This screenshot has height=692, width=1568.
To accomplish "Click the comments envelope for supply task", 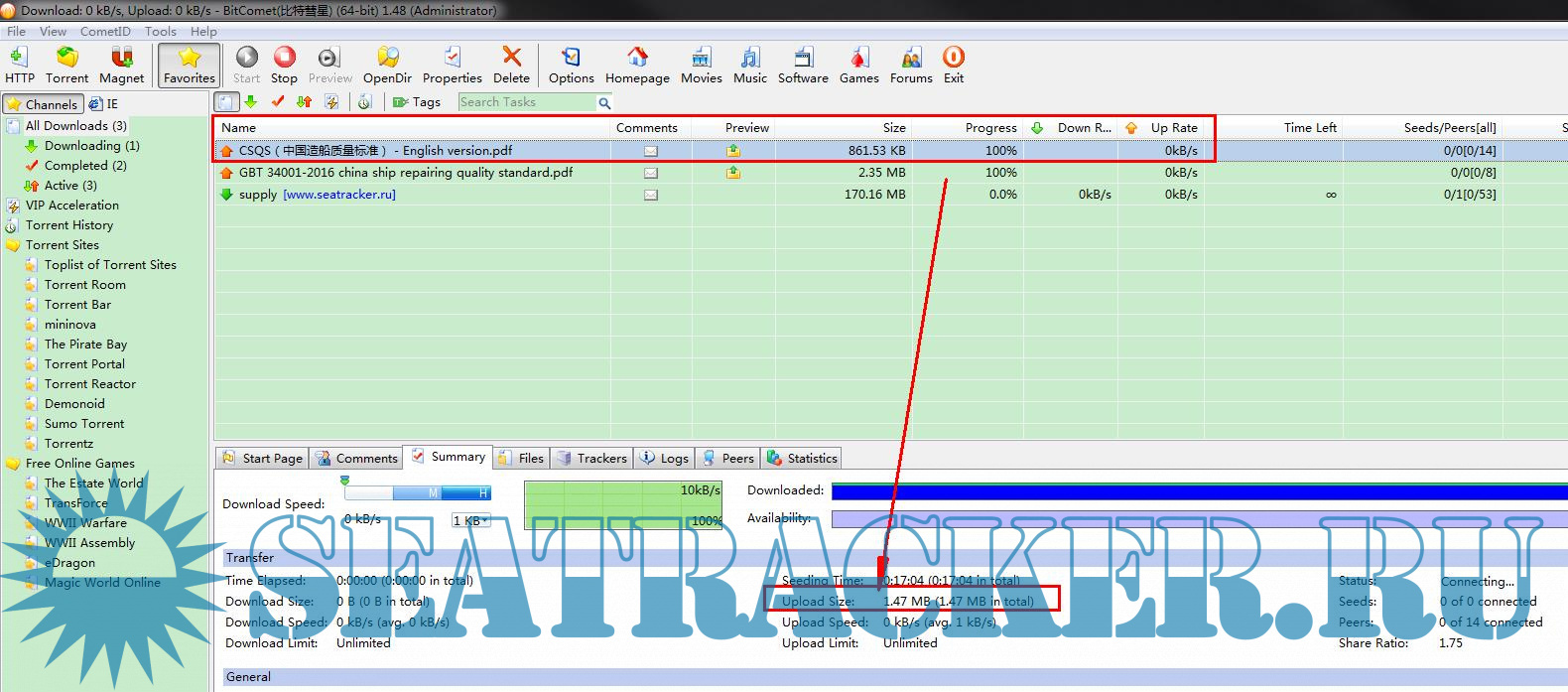I will tap(650, 195).
